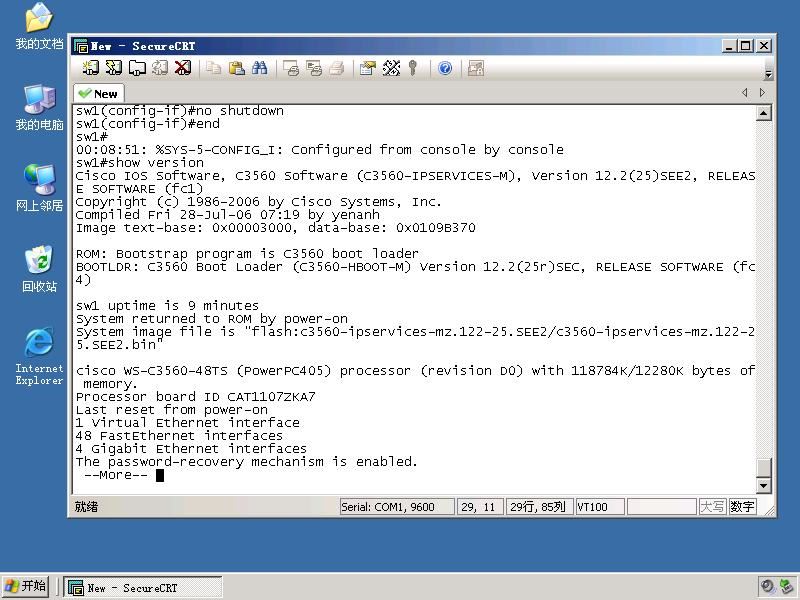Screen dimensions: 800x600
Task: Click the SecureCRT title bar system icon
Action: [81, 46]
